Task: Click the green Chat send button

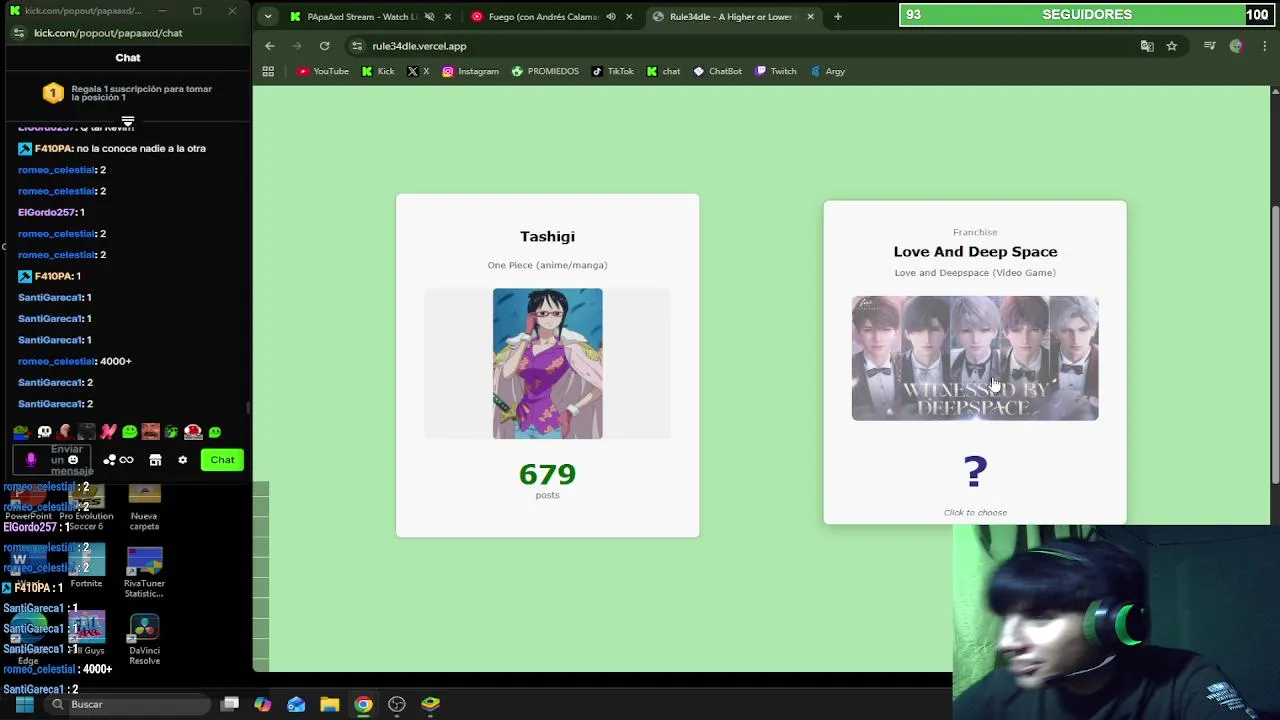Action: click(x=222, y=460)
